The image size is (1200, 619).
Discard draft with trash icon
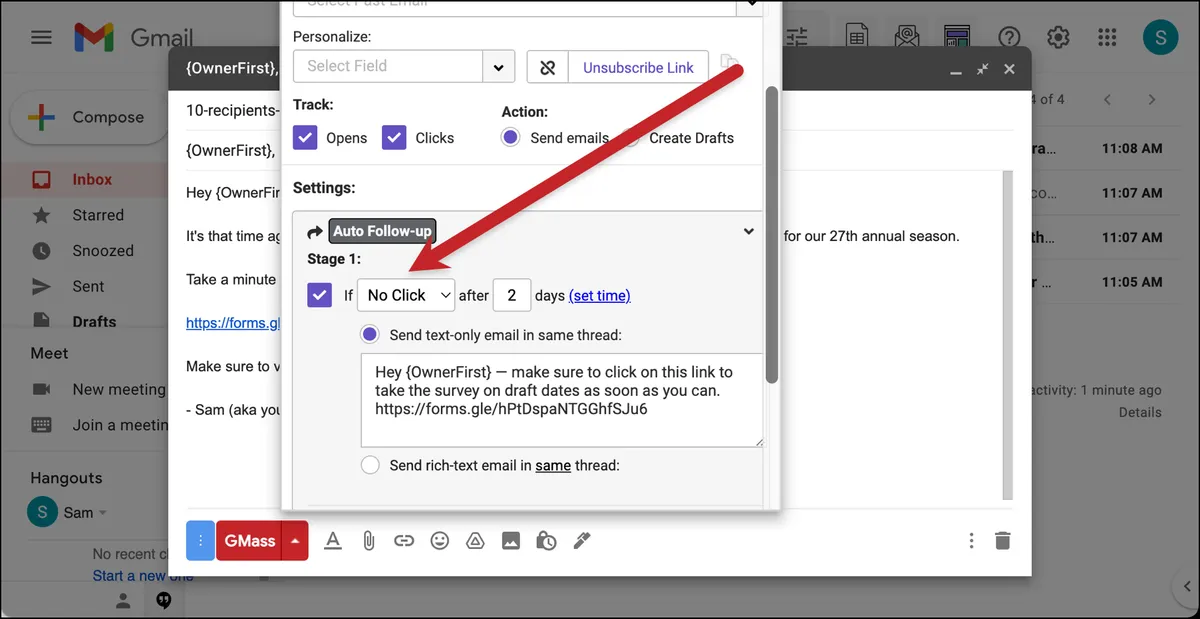coord(1003,540)
